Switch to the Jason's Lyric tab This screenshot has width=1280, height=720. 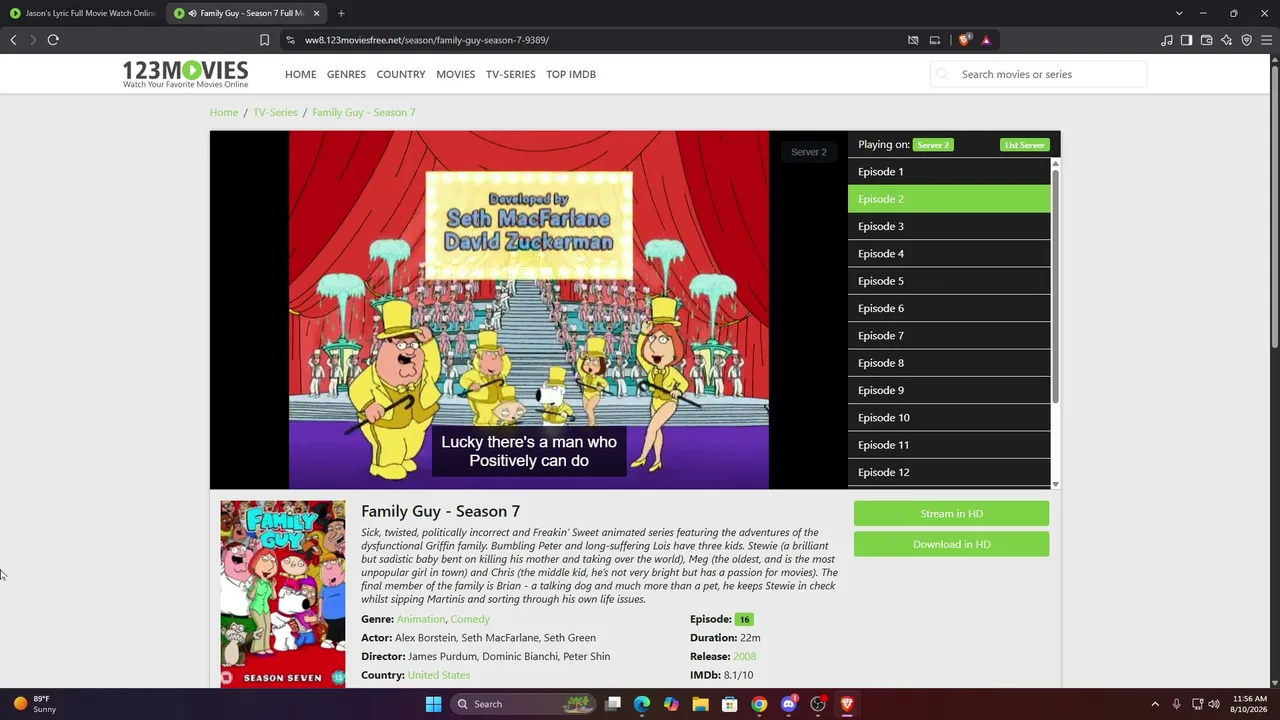83,13
